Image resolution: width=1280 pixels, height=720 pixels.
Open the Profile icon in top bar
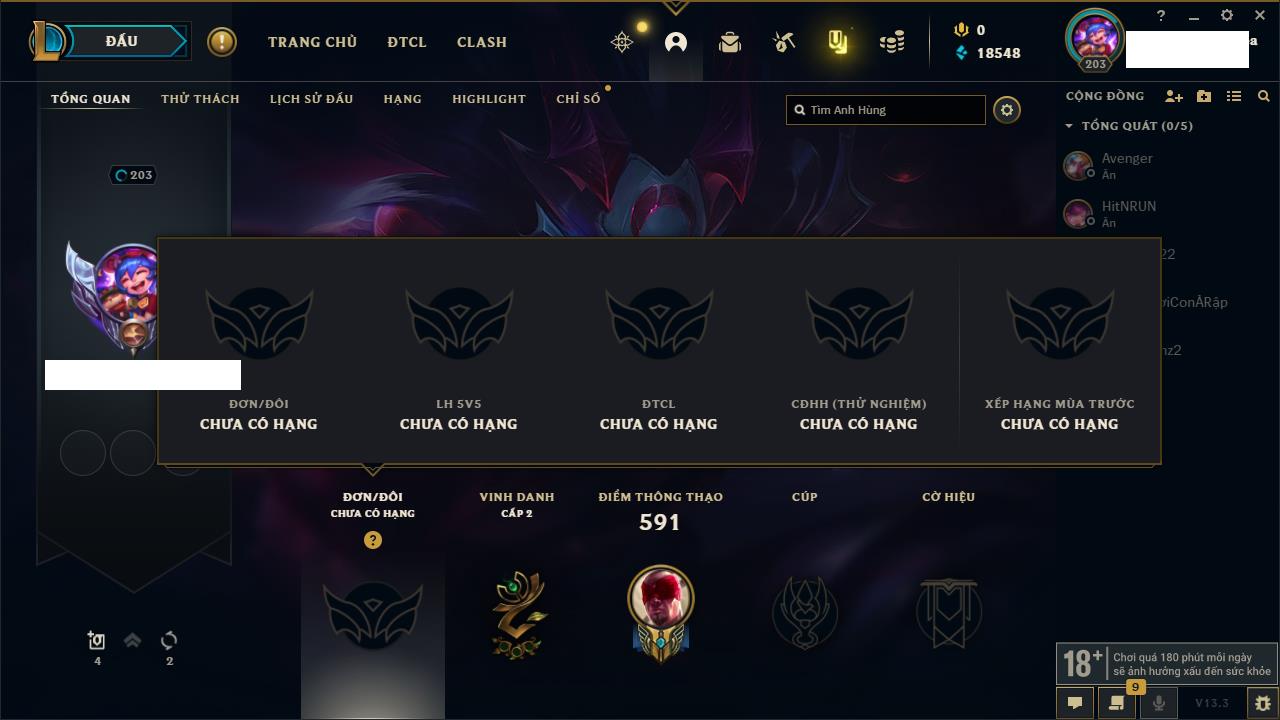(676, 42)
